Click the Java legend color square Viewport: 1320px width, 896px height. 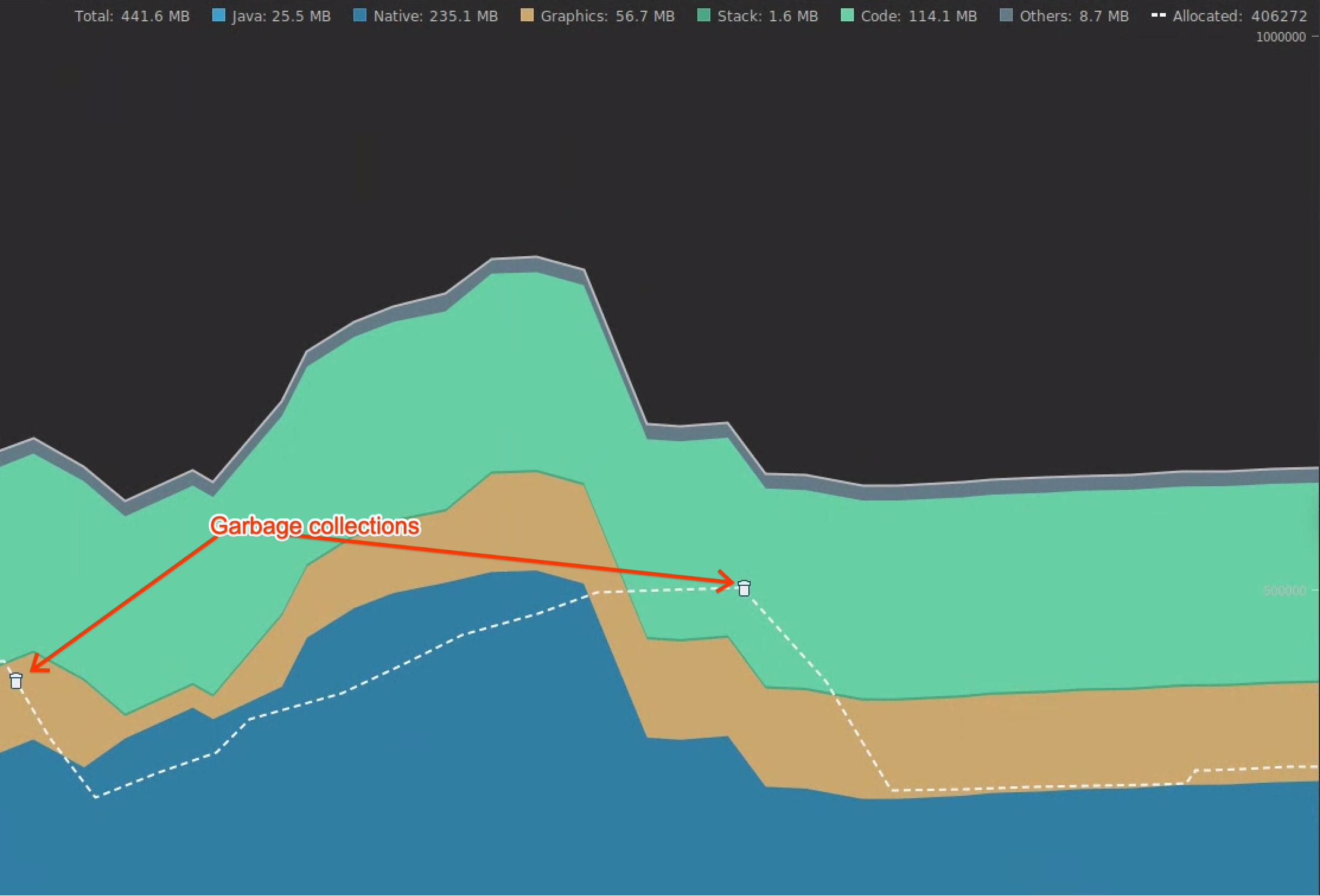click(218, 15)
